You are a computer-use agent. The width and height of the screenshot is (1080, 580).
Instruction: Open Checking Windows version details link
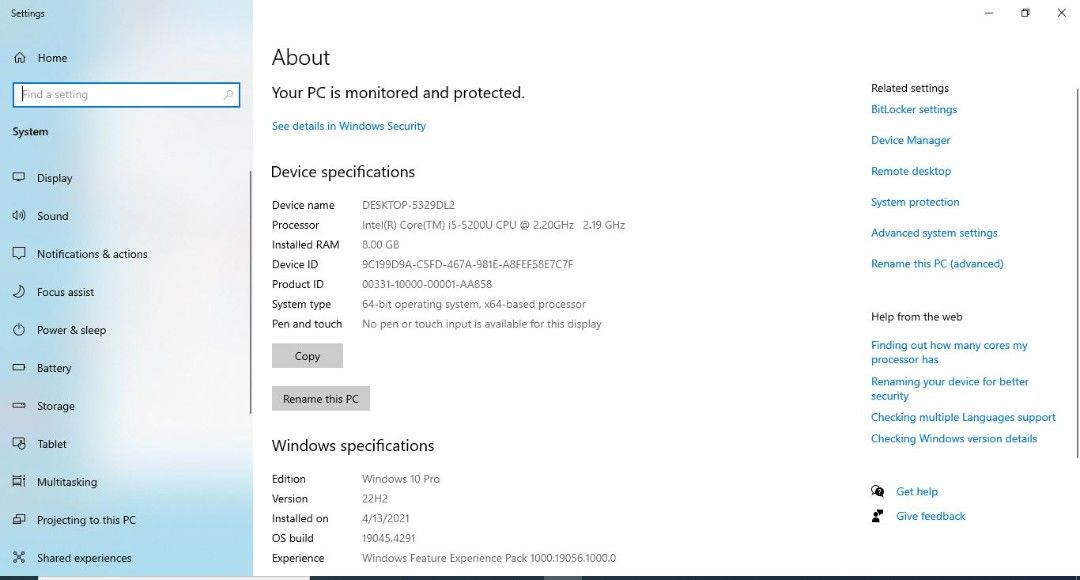coord(954,439)
